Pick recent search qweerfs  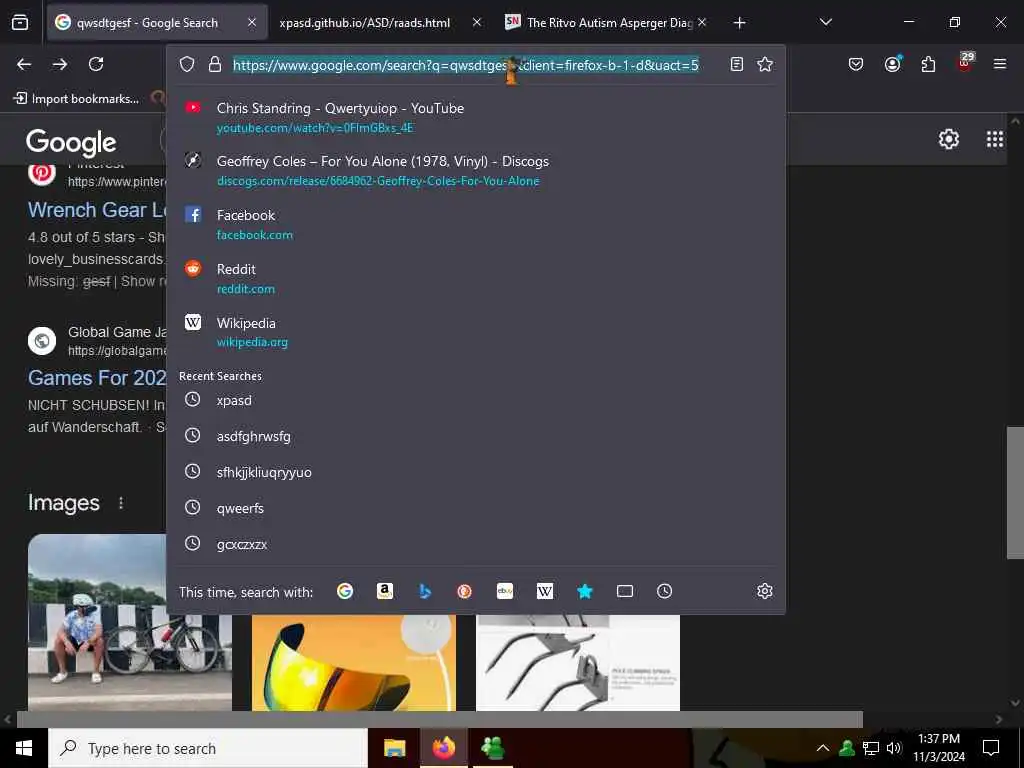[475, 508]
